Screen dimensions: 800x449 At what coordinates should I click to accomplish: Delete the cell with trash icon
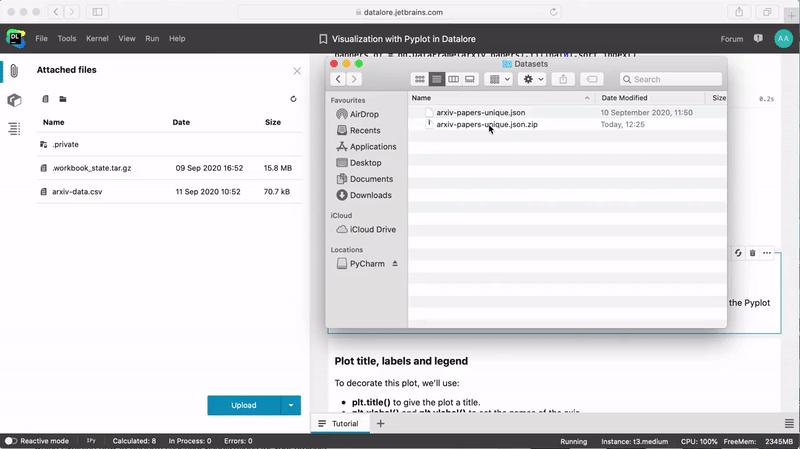pos(753,253)
